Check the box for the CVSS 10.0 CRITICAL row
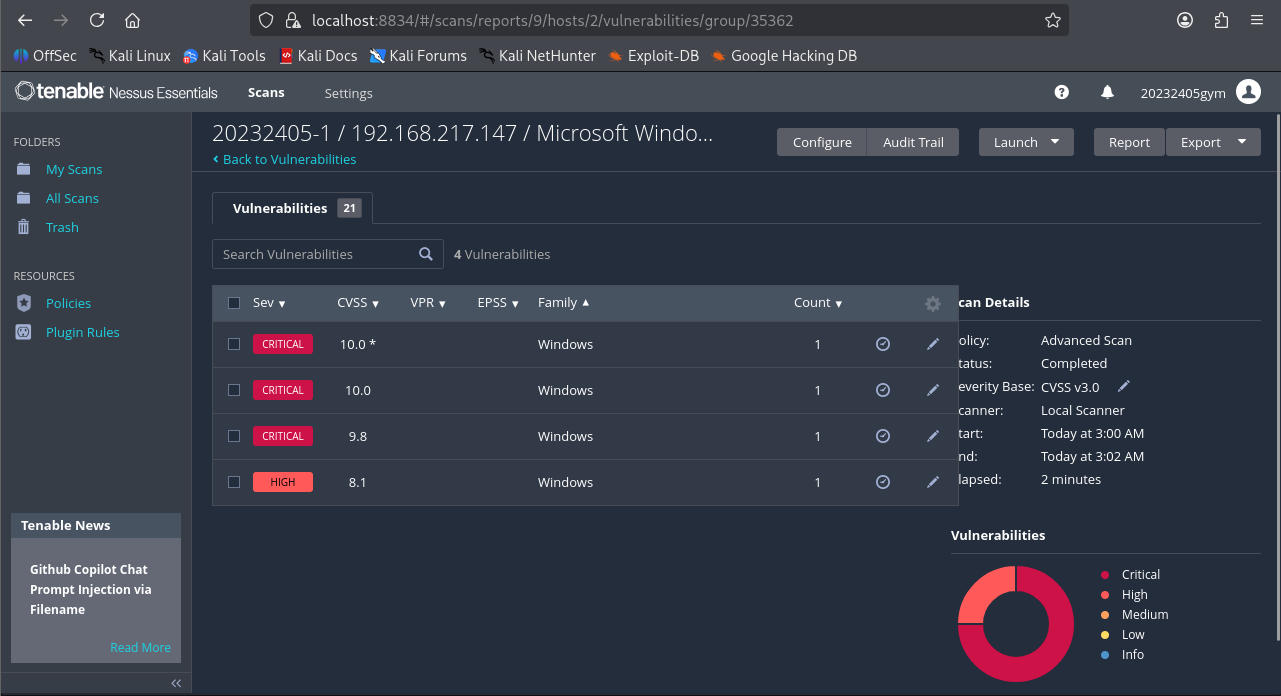Screen dimensions: 1281x696 point(234,390)
